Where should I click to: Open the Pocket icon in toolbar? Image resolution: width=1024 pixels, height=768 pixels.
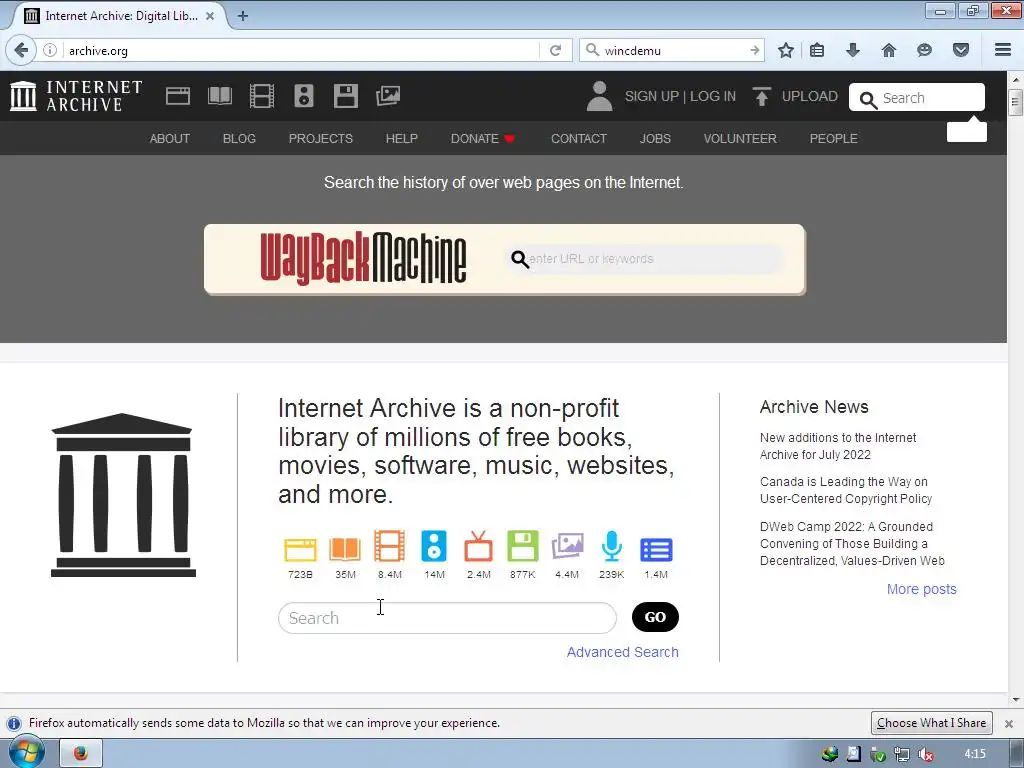(961, 50)
